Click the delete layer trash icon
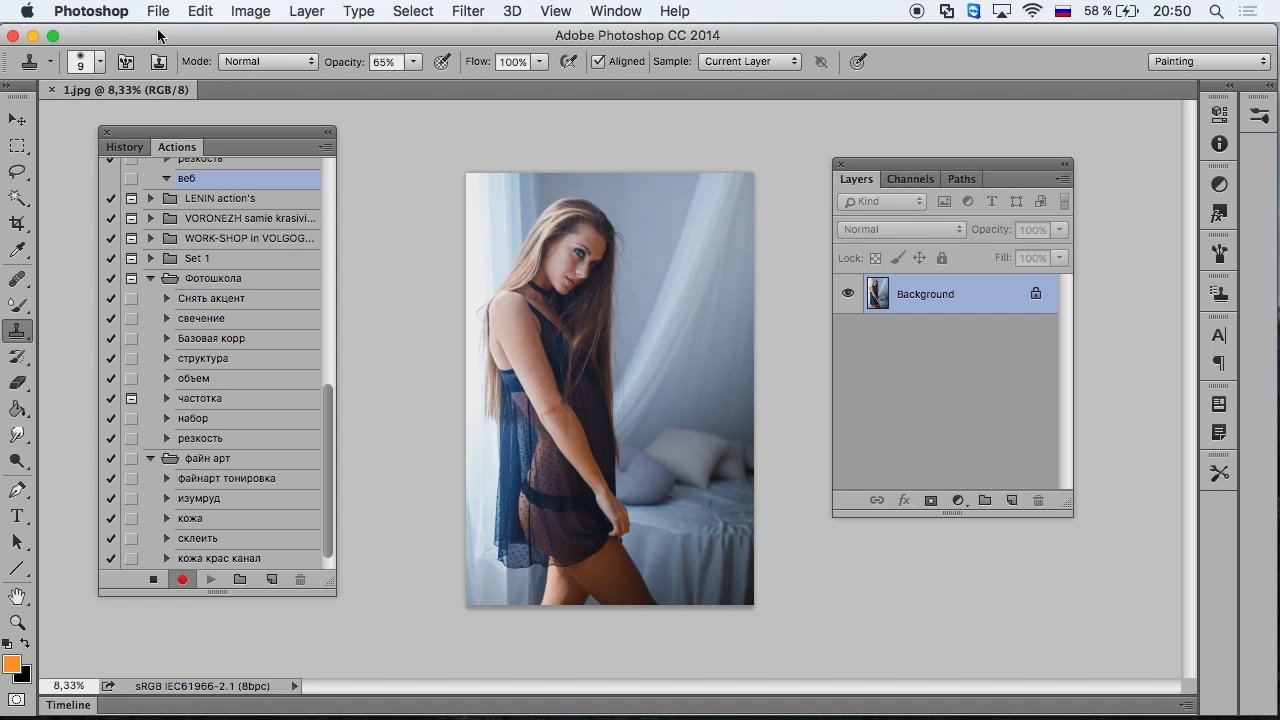This screenshot has height=720, width=1280. pyautogui.click(x=1038, y=500)
